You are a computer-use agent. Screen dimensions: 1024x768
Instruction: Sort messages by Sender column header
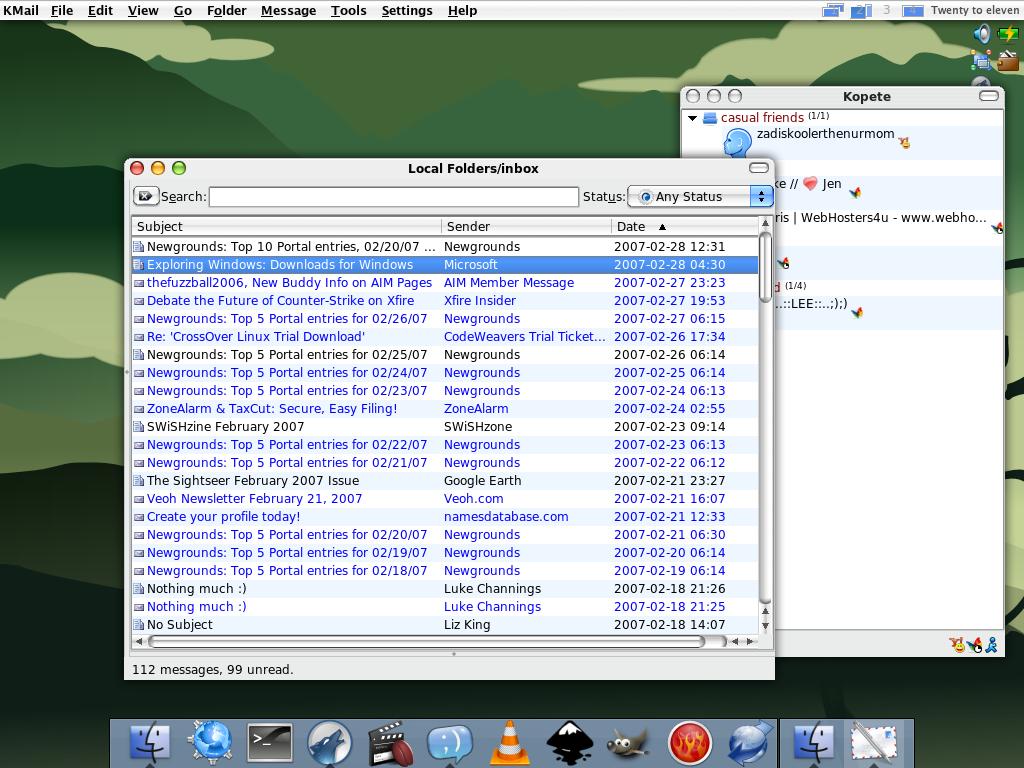point(526,227)
